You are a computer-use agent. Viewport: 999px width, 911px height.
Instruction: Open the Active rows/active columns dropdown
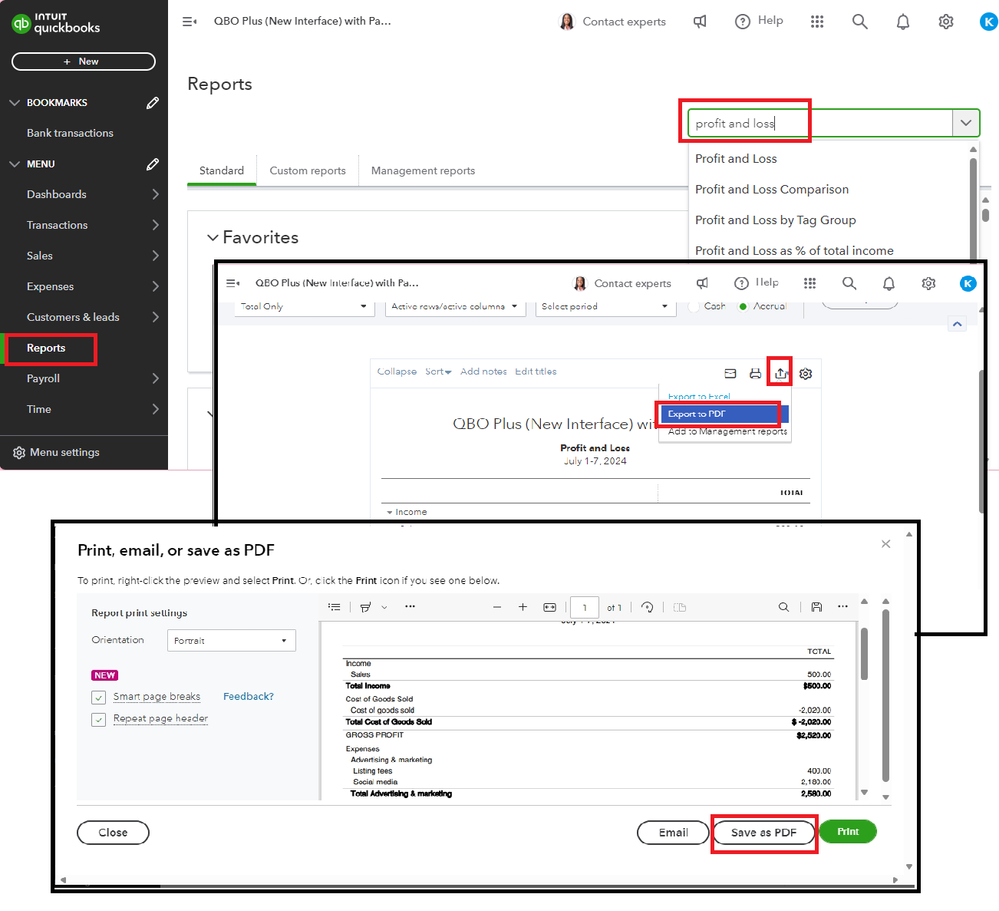pyautogui.click(x=455, y=306)
